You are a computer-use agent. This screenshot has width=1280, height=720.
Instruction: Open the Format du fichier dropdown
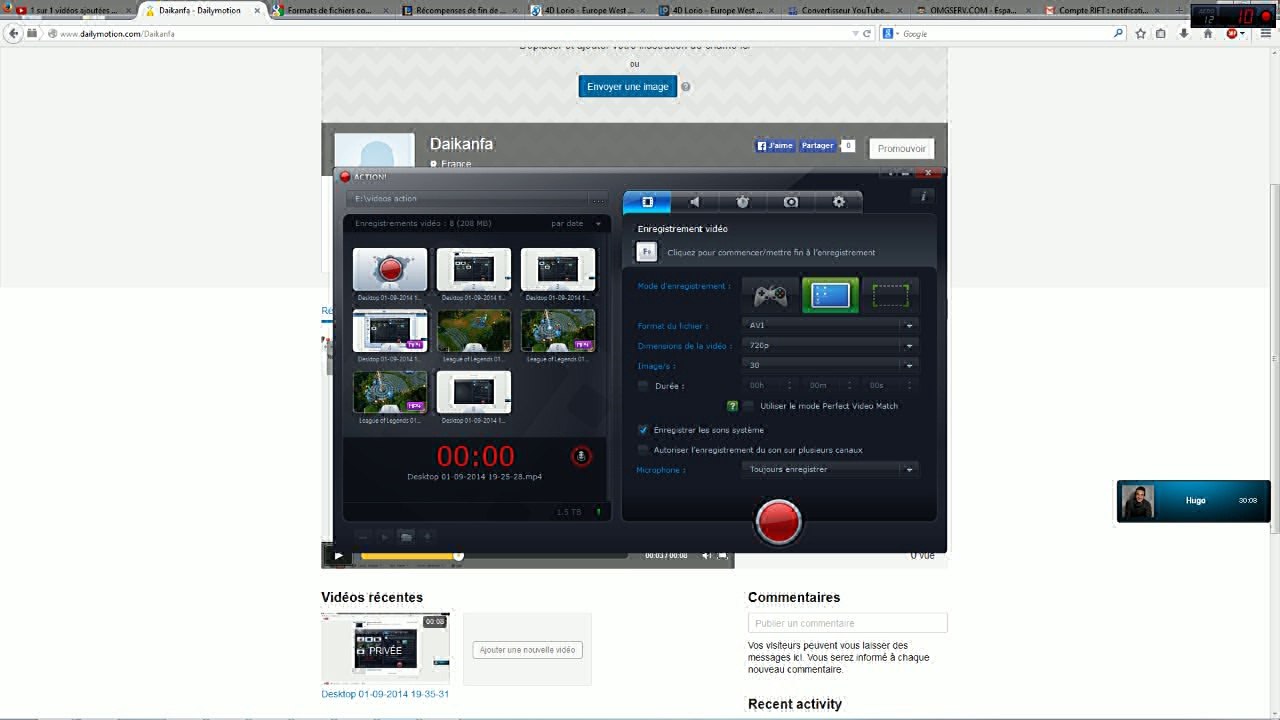pos(829,325)
